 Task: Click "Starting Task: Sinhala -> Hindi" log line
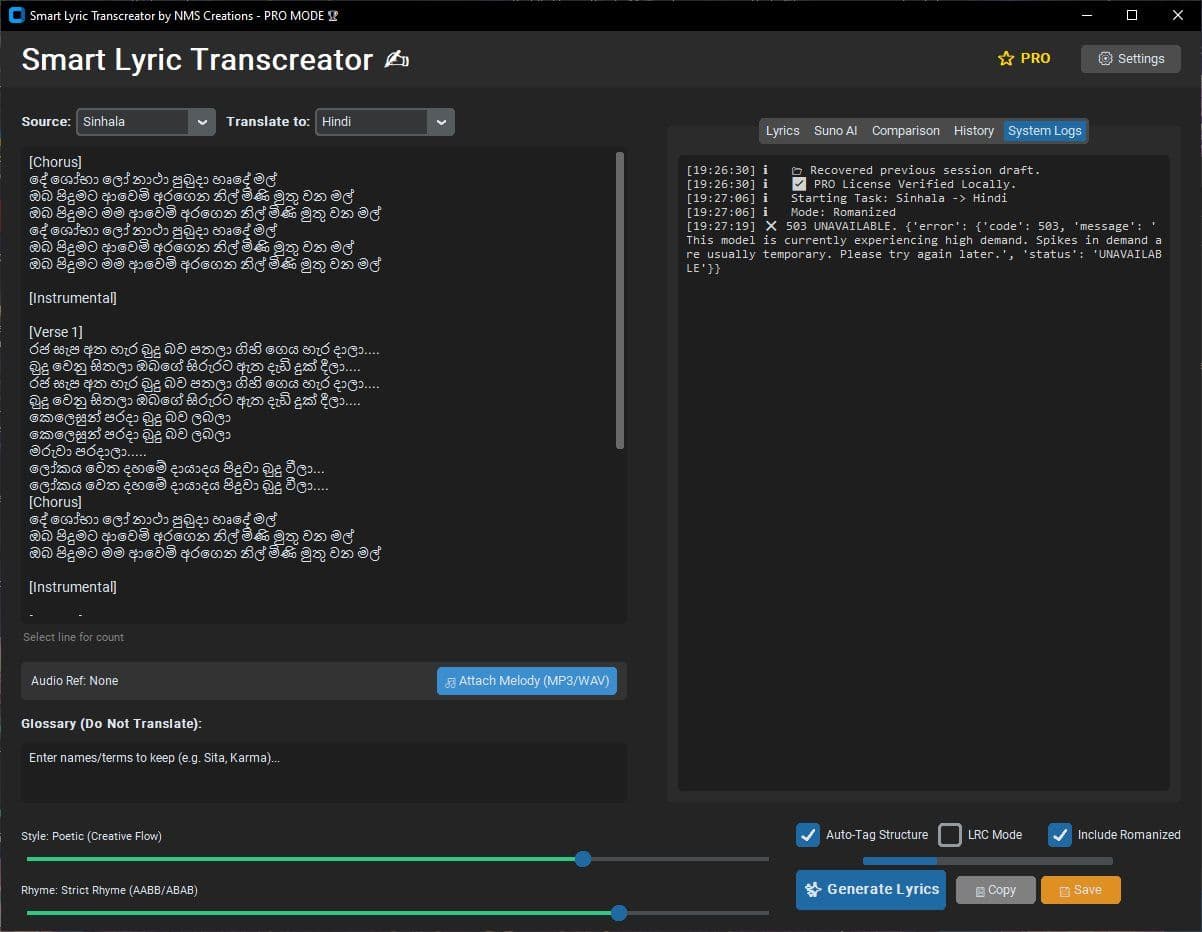coord(899,198)
